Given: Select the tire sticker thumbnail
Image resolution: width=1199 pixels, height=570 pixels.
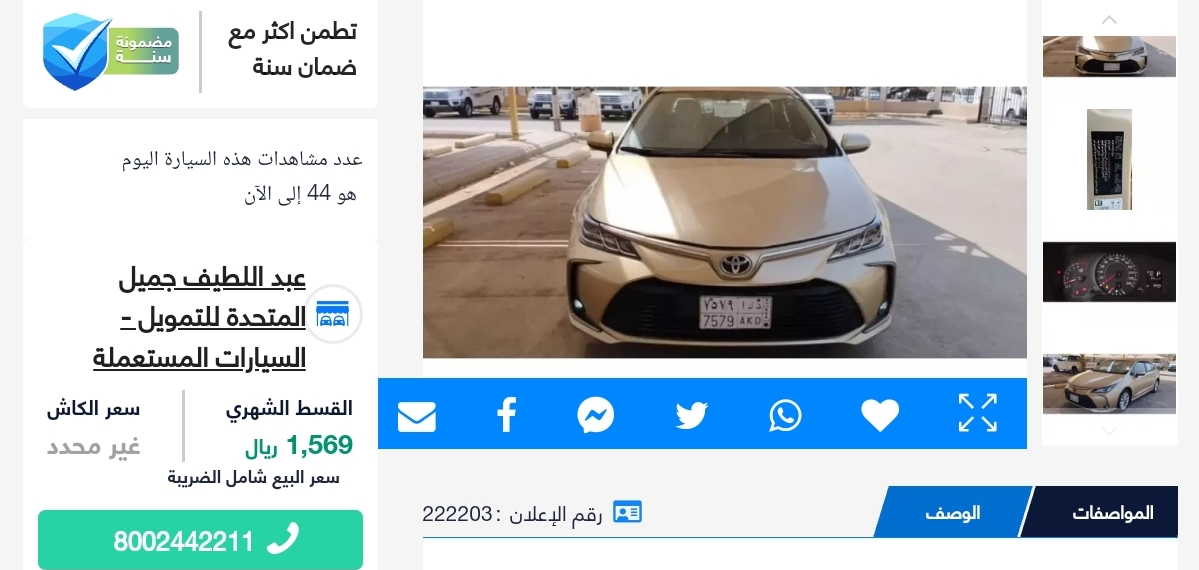Looking at the screenshot, I should (x=1109, y=159).
